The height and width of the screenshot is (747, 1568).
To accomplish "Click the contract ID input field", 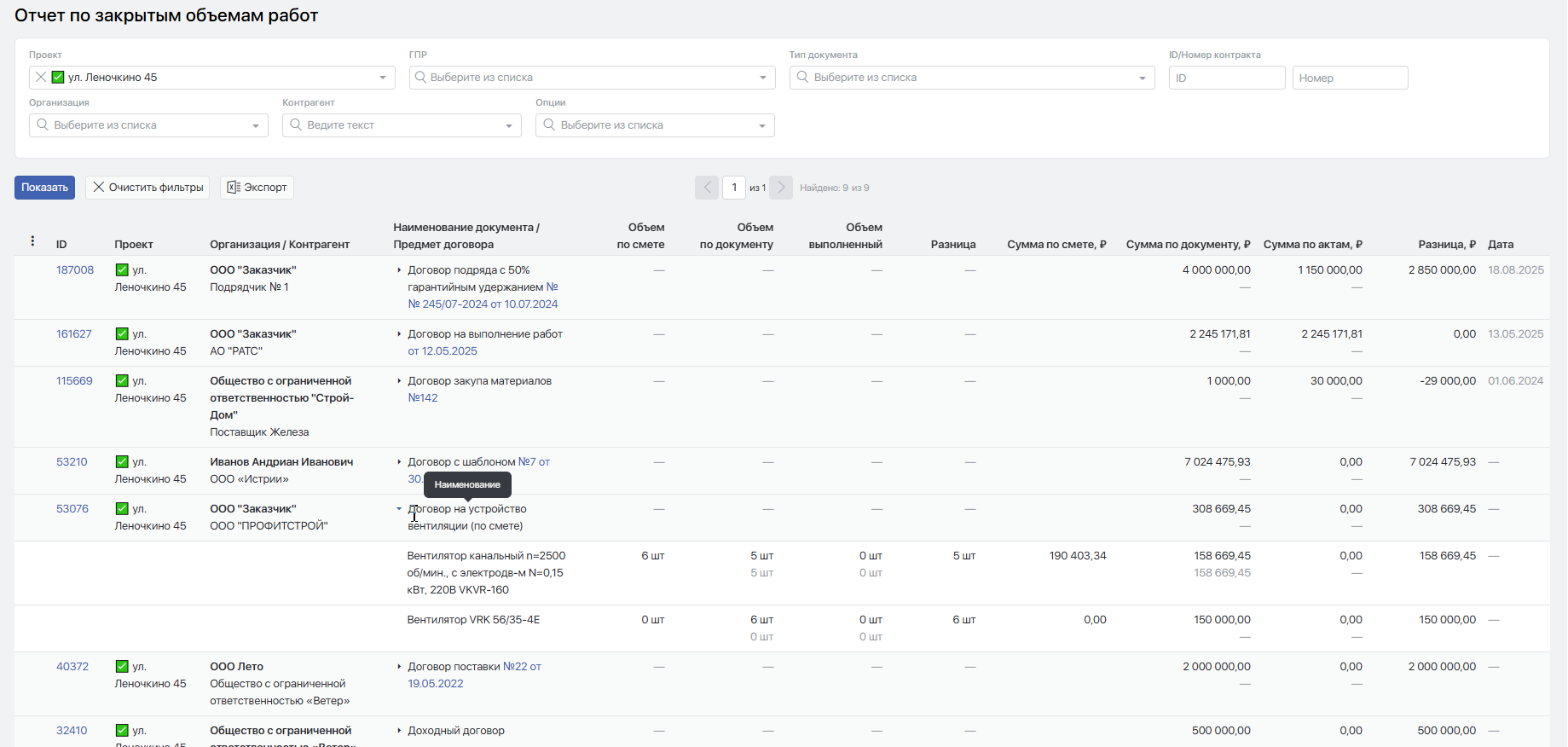I will click(1226, 78).
